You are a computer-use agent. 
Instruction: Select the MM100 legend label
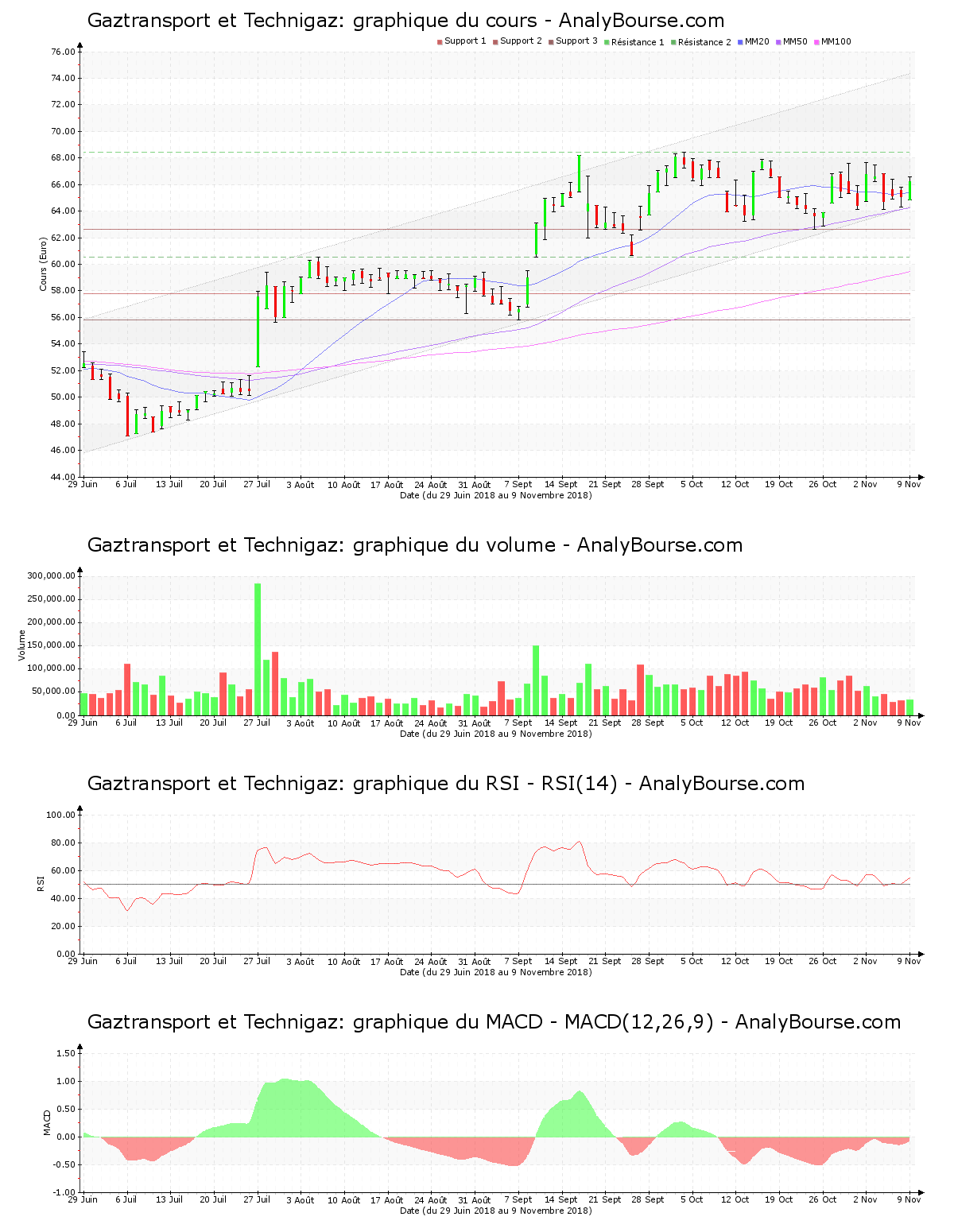coord(836,41)
